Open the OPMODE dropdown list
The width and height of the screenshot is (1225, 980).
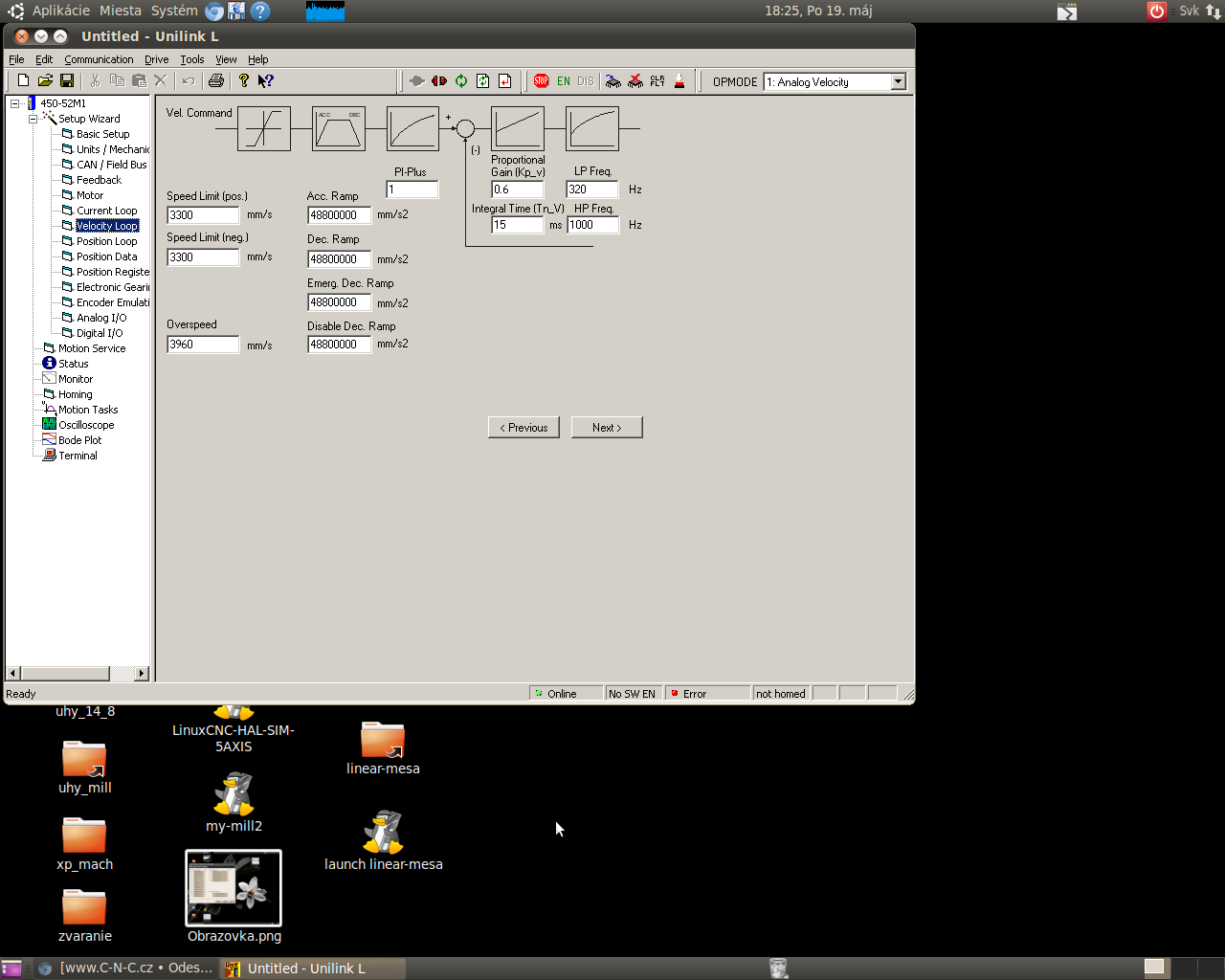(898, 82)
